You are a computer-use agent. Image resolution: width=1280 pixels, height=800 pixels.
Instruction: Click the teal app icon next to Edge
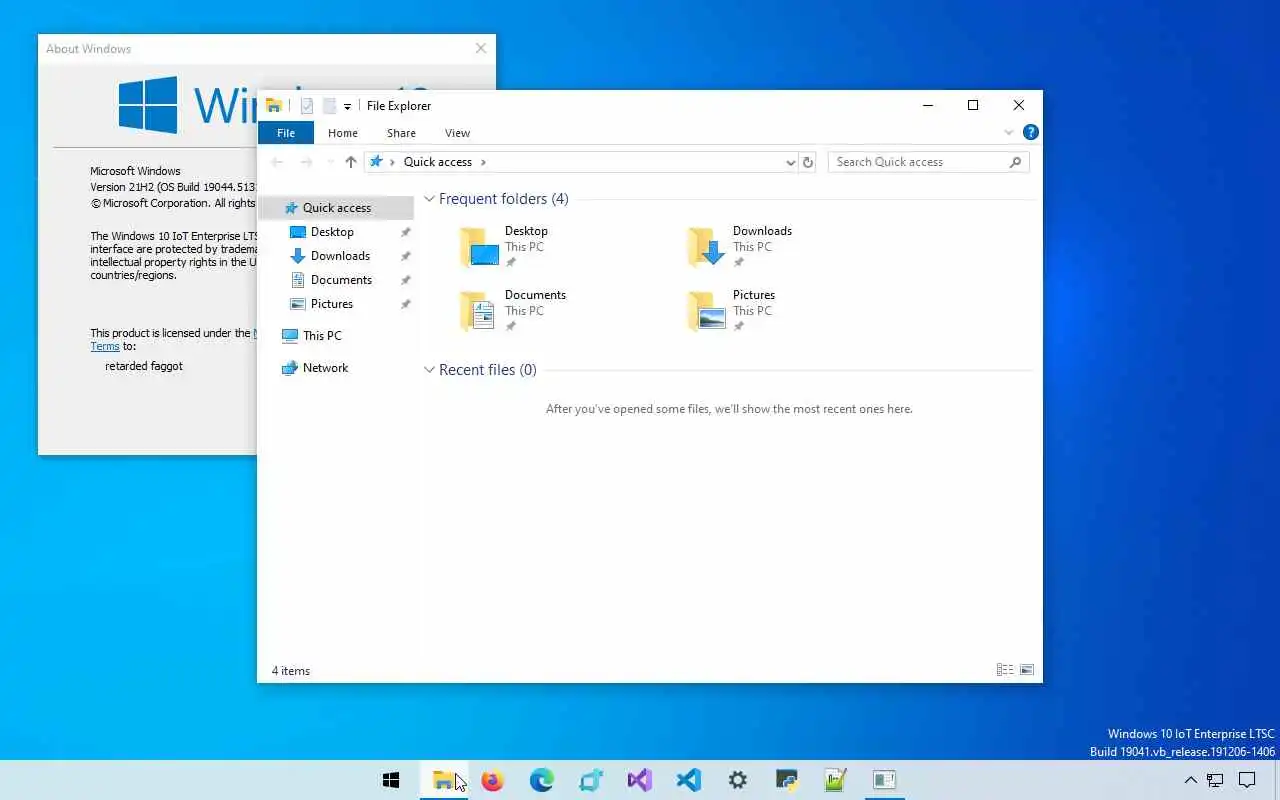pos(590,780)
